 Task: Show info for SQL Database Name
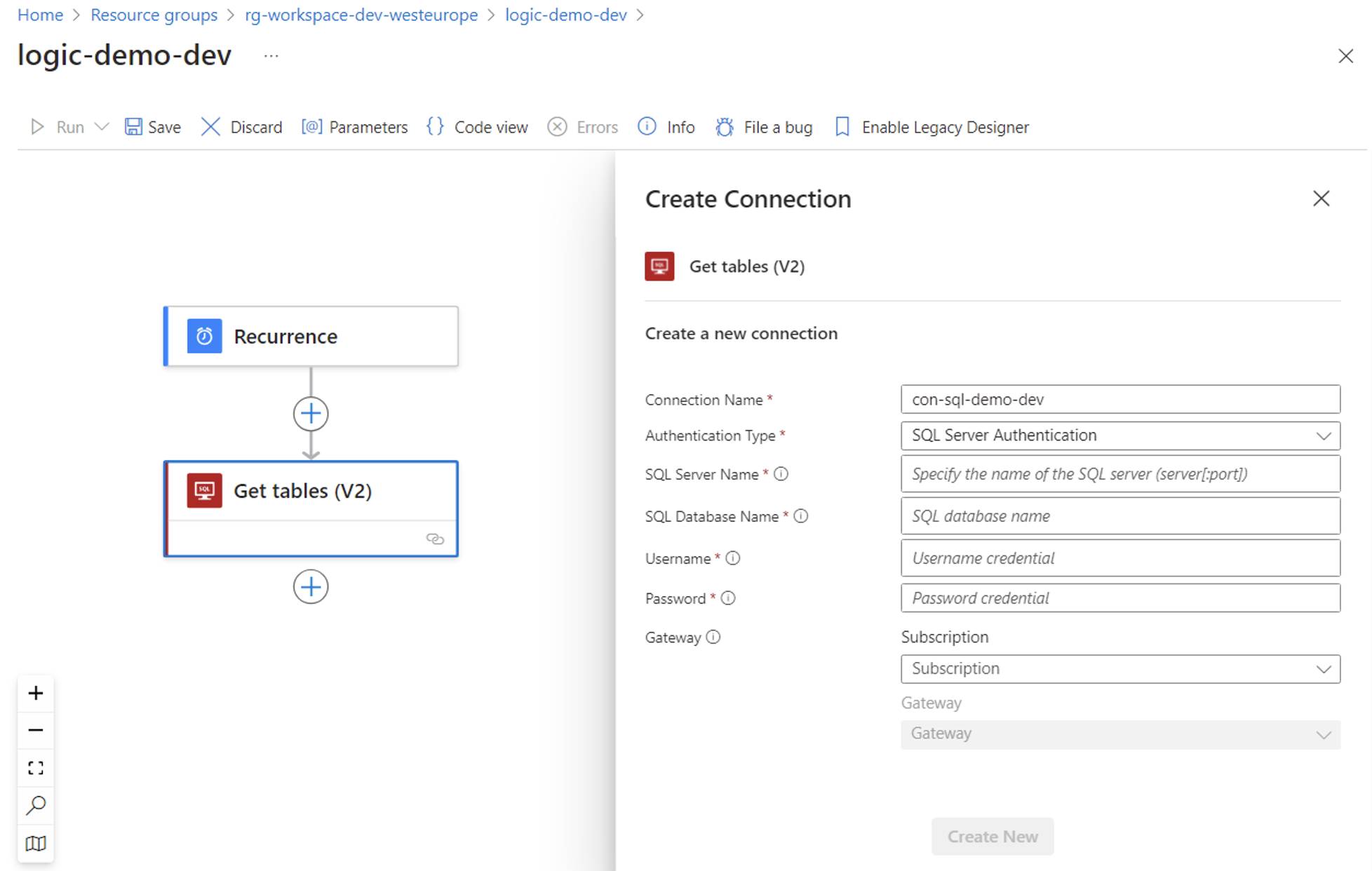pyautogui.click(x=801, y=516)
